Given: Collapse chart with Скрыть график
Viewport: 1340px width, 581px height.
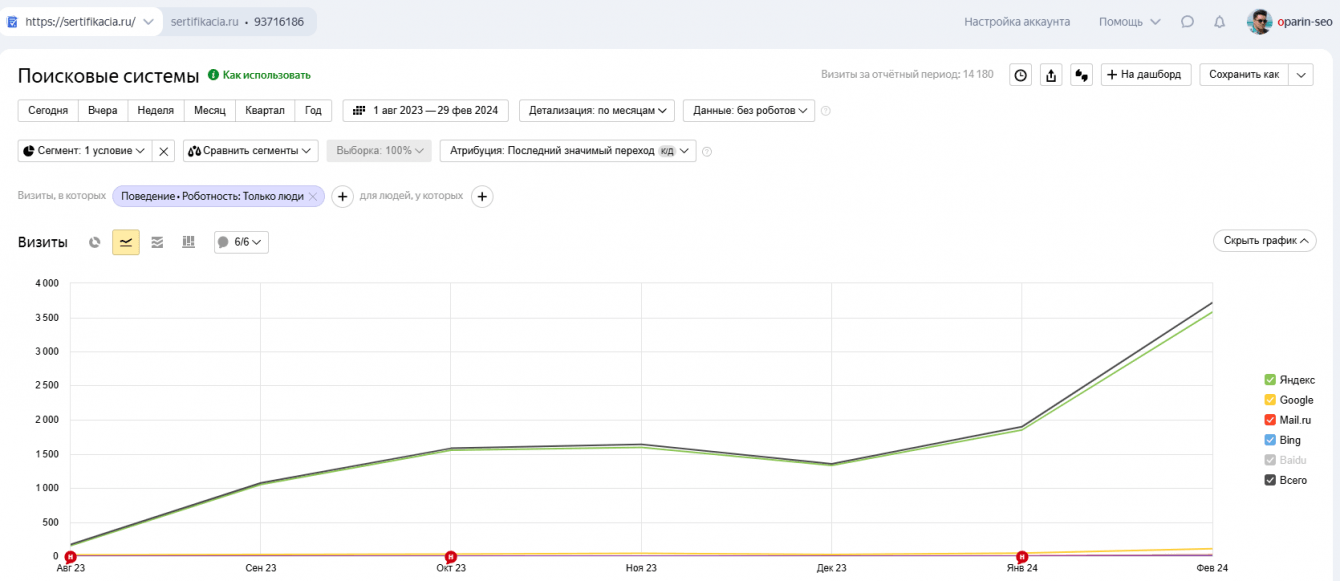Looking at the screenshot, I should (1264, 241).
